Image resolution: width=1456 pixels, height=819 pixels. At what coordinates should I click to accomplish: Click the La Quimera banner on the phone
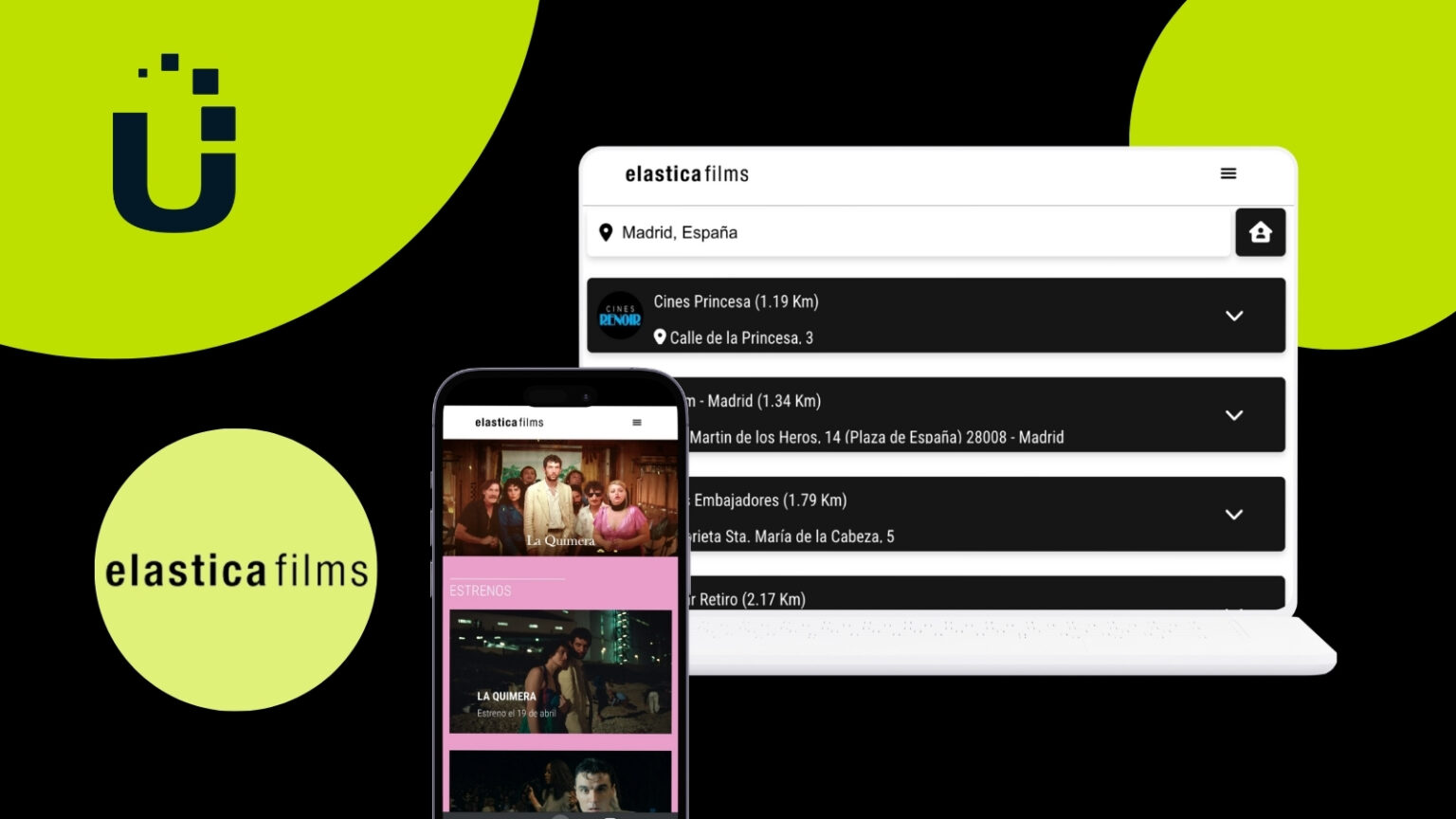pos(559,498)
